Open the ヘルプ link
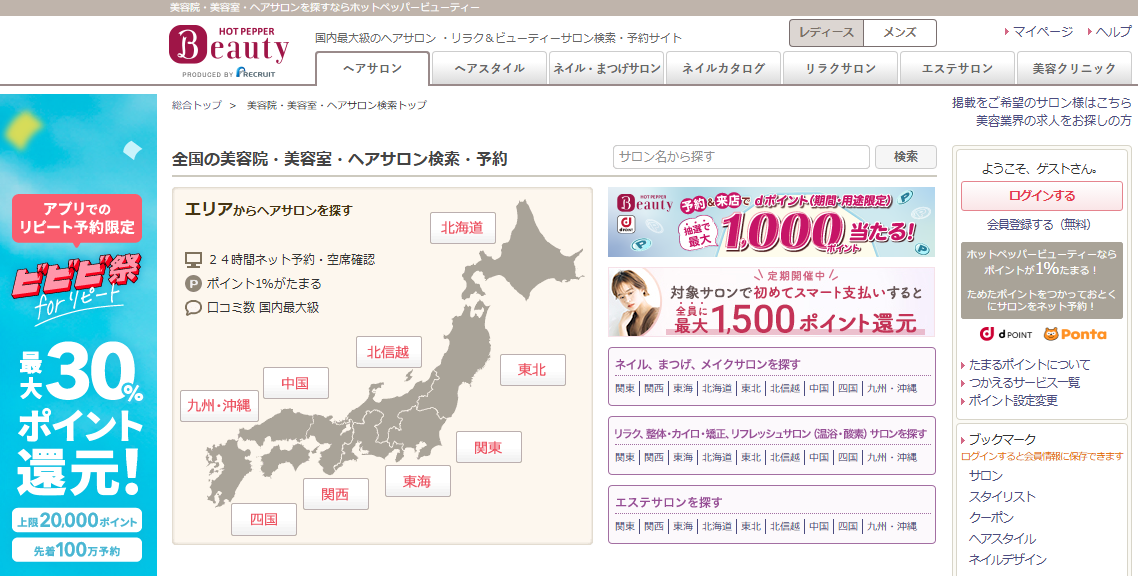The height and width of the screenshot is (576, 1138). (1113, 32)
